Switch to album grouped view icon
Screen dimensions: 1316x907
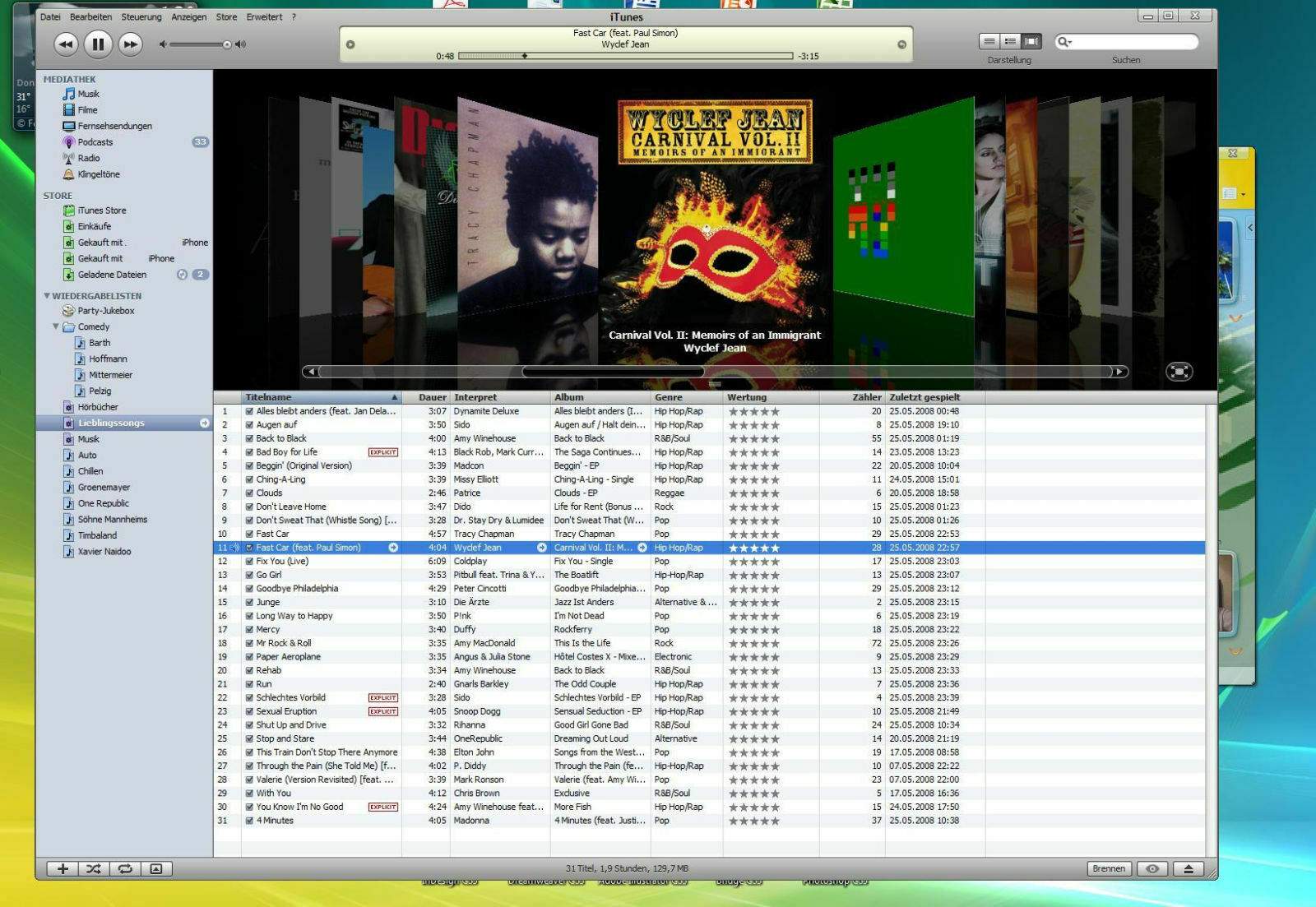pos(1011,41)
